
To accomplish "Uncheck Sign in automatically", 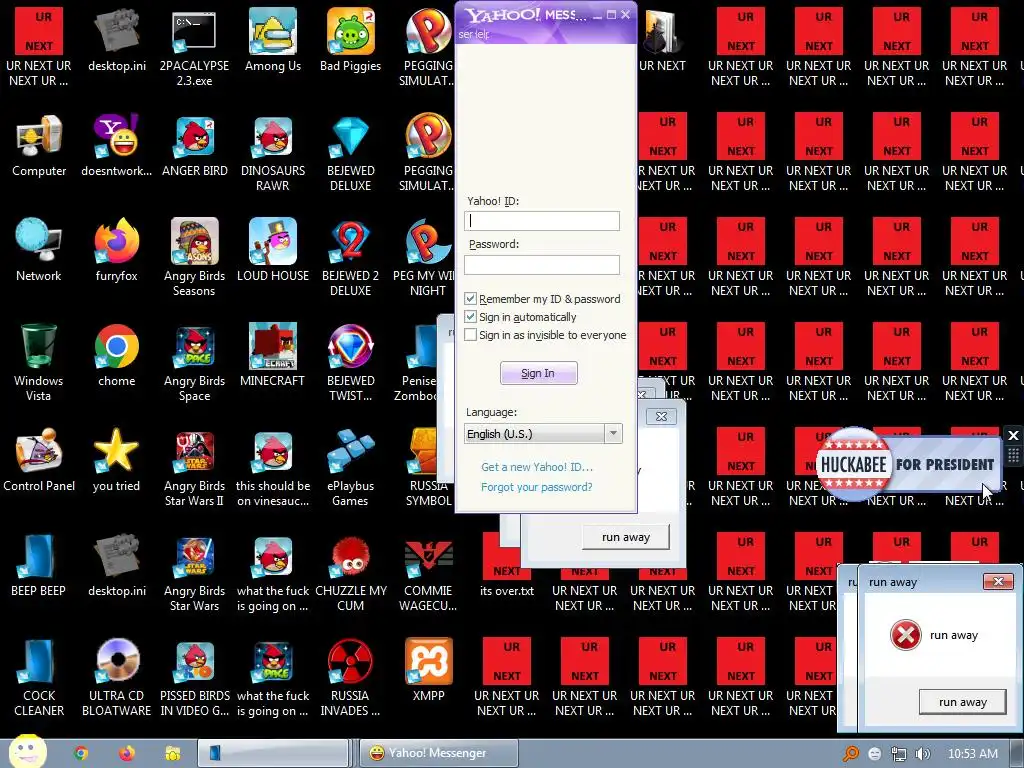I will pyautogui.click(x=470, y=317).
